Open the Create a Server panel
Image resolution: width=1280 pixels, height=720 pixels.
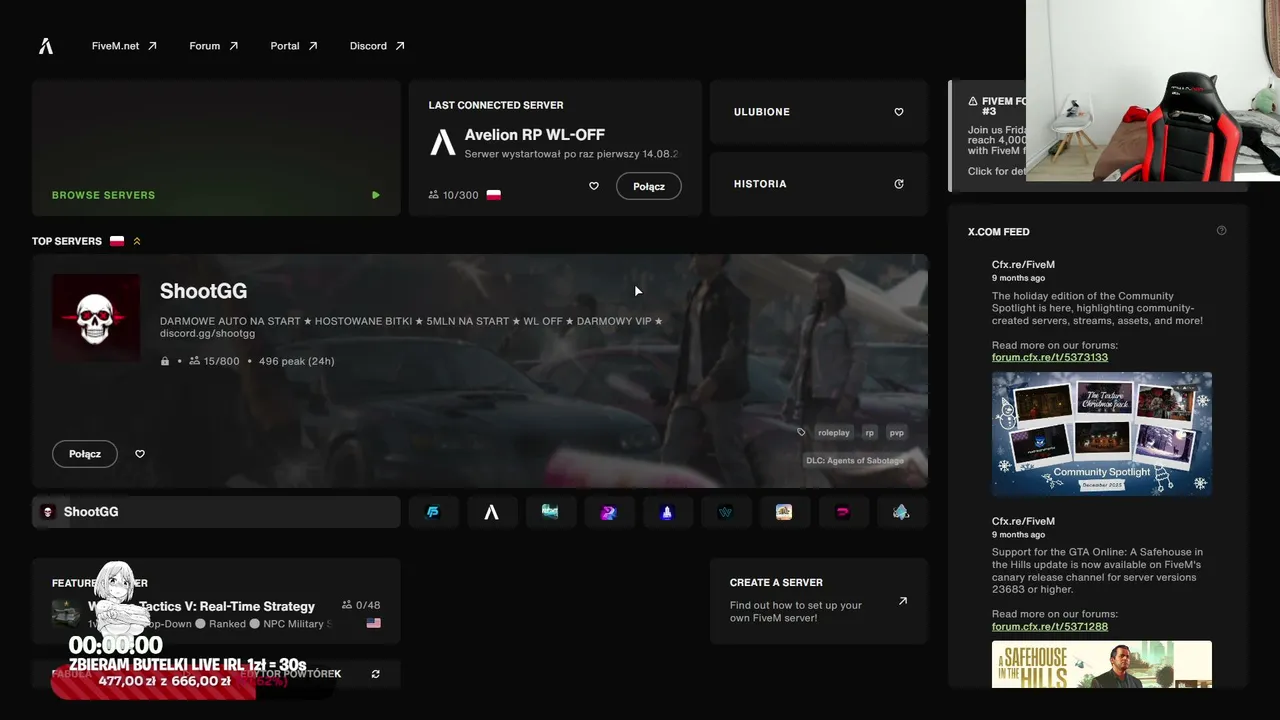pos(819,601)
